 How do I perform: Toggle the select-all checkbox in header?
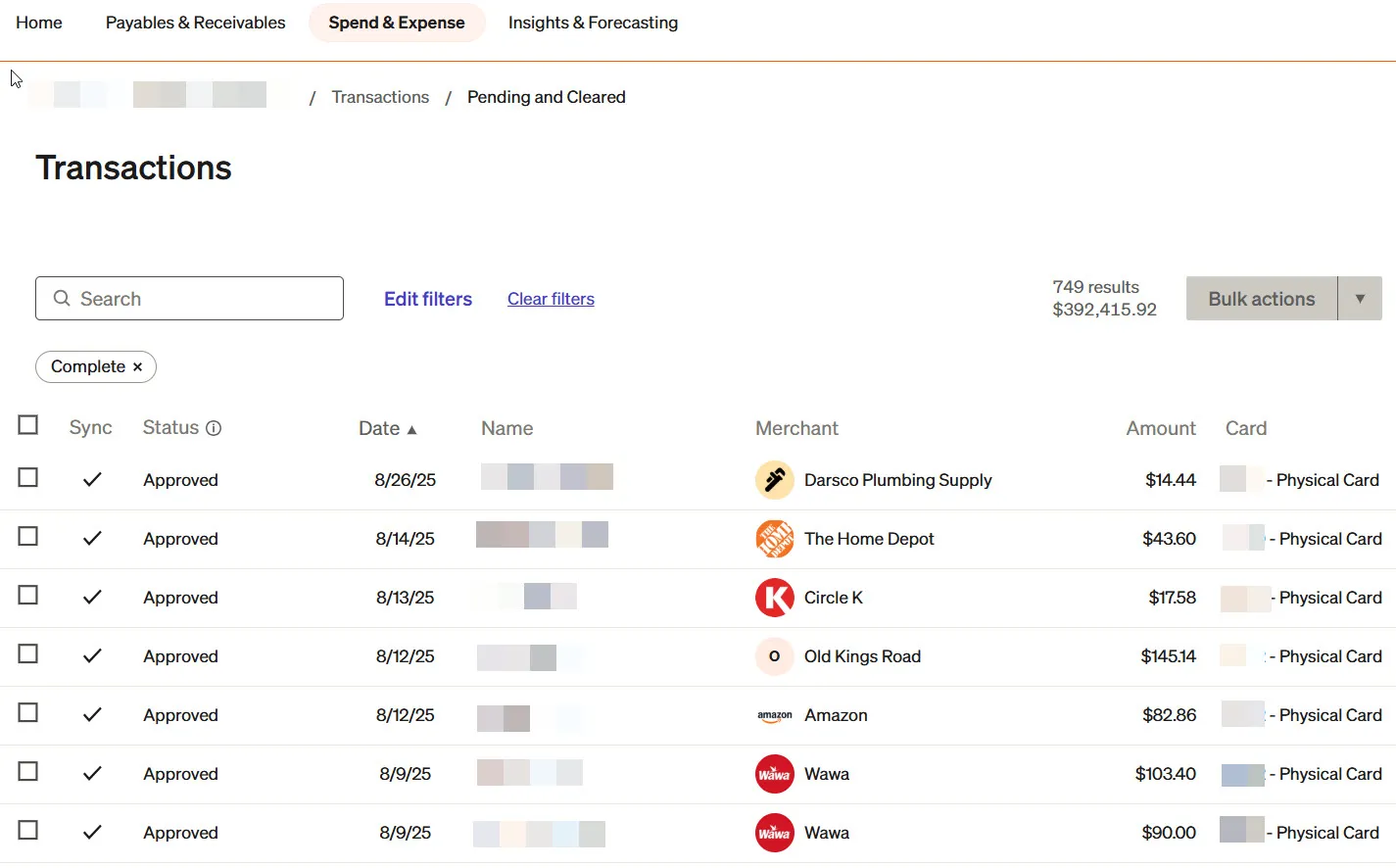tap(28, 425)
